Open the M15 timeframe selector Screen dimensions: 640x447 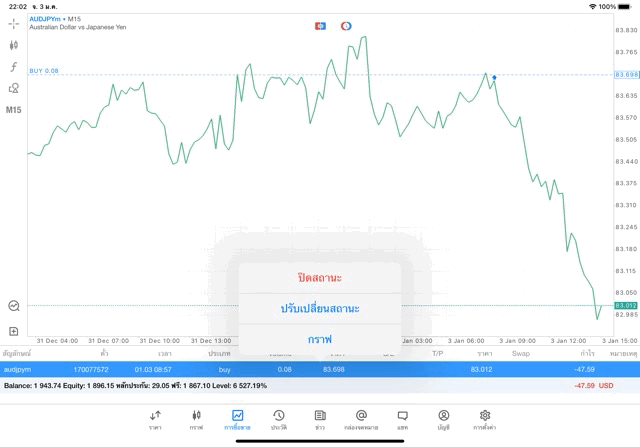[14, 110]
